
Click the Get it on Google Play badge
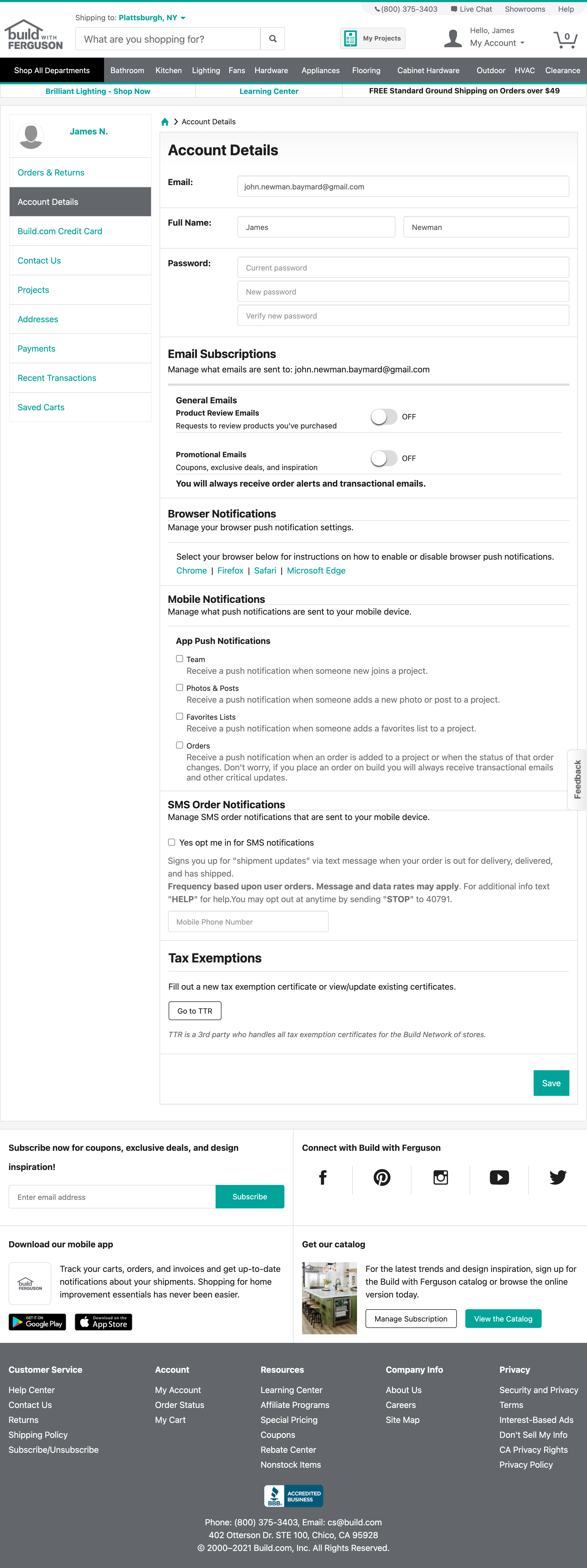tap(37, 1322)
